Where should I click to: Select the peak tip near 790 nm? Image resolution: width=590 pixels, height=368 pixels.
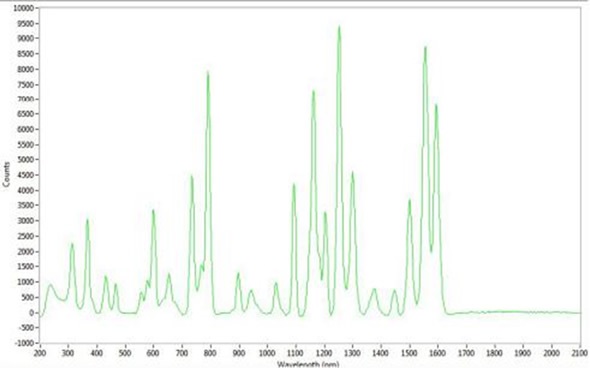[x=208, y=73]
